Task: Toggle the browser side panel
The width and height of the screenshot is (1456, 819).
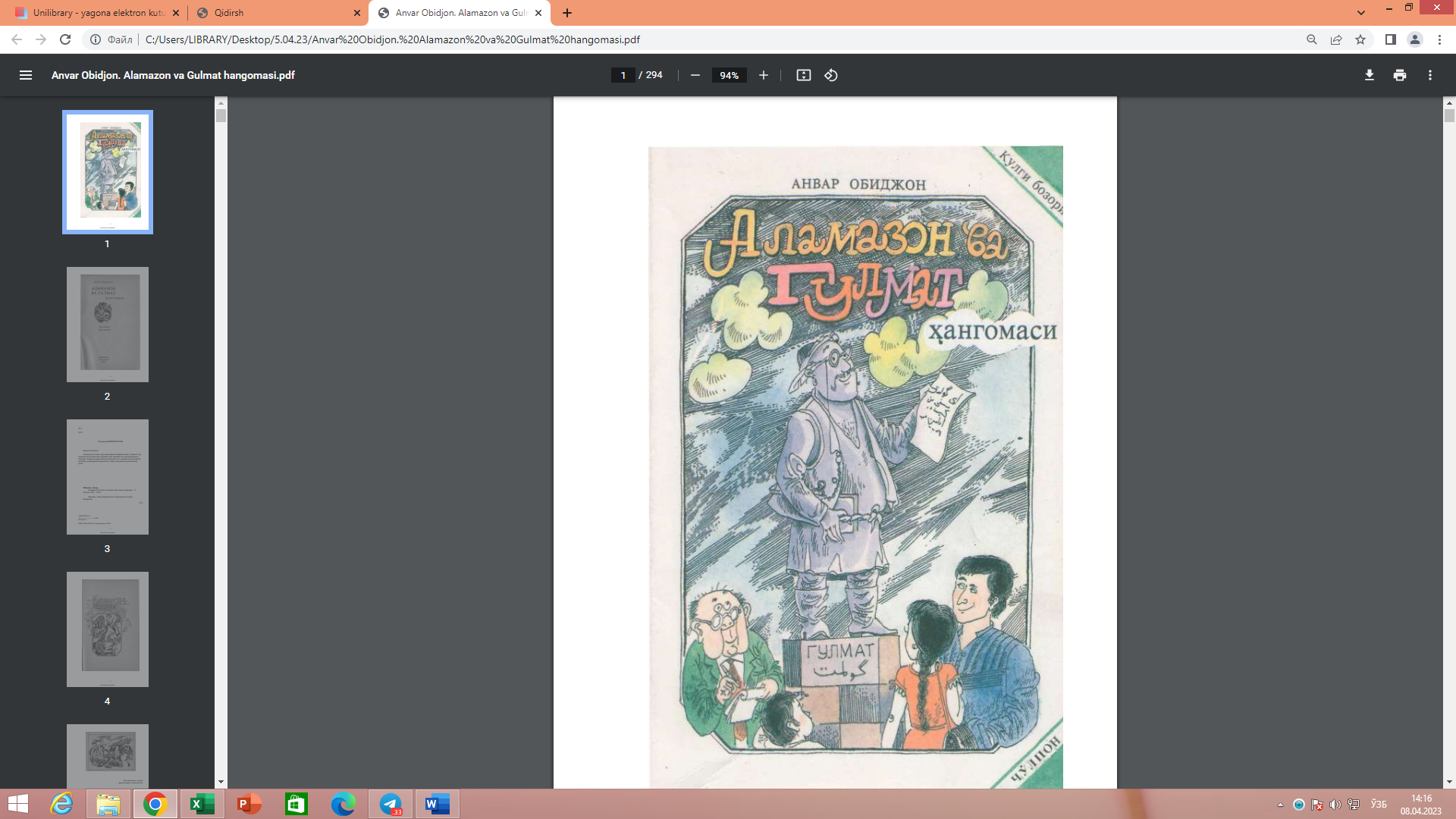Action: (x=1390, y=39)
